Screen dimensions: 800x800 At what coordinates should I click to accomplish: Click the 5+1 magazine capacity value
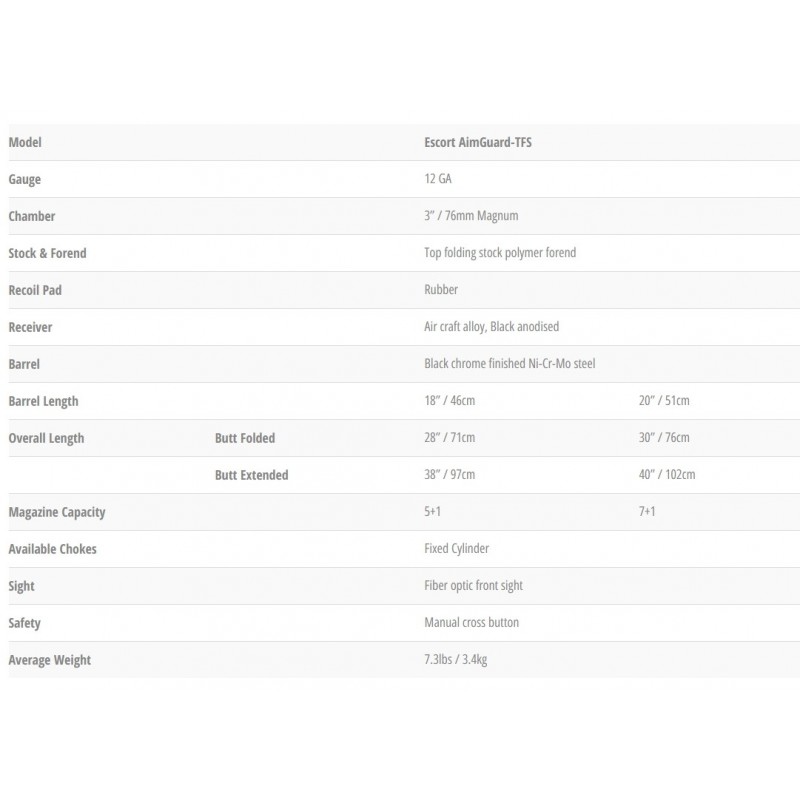pos(433,512)
